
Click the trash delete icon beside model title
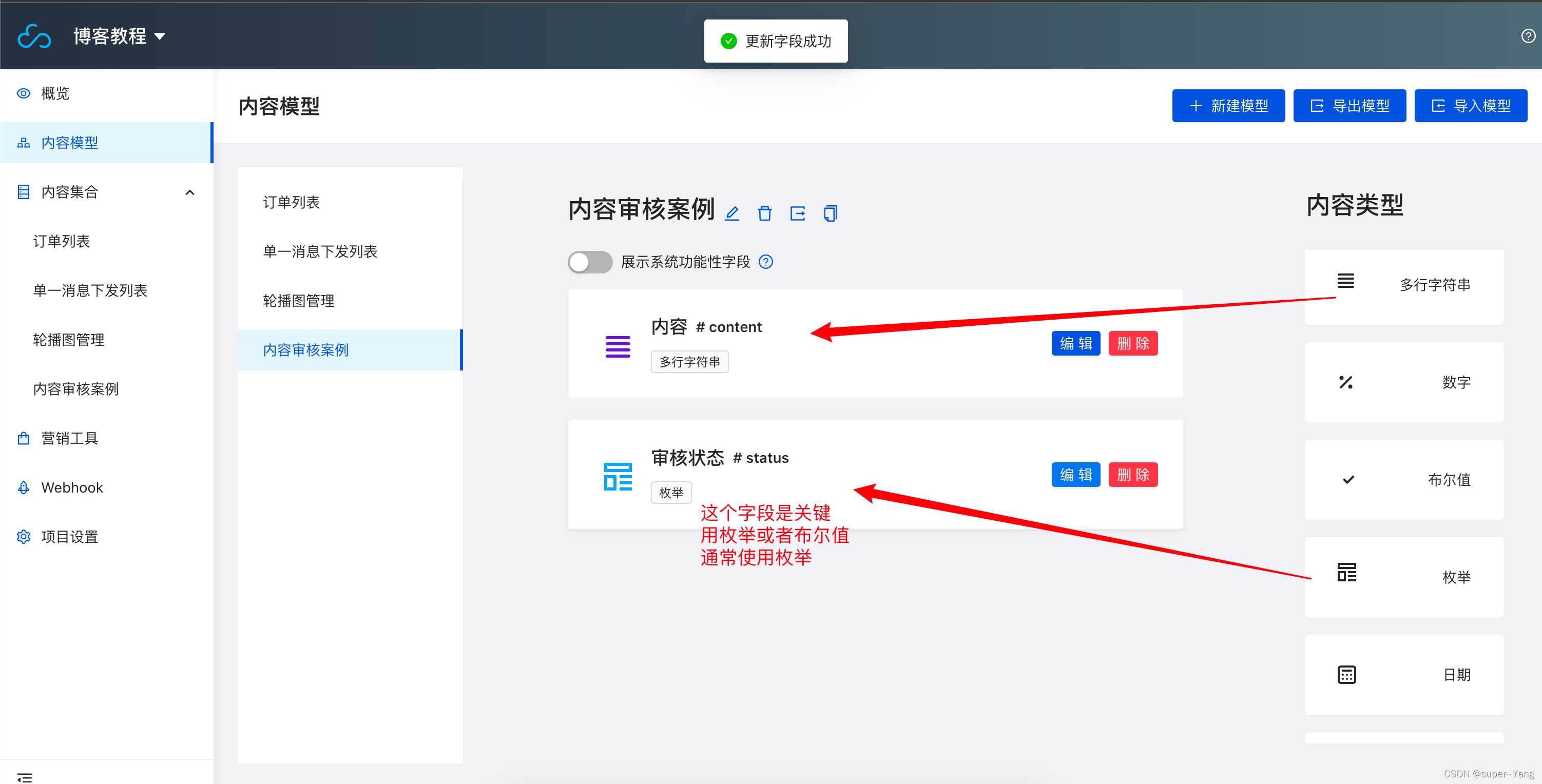point(764,213)
